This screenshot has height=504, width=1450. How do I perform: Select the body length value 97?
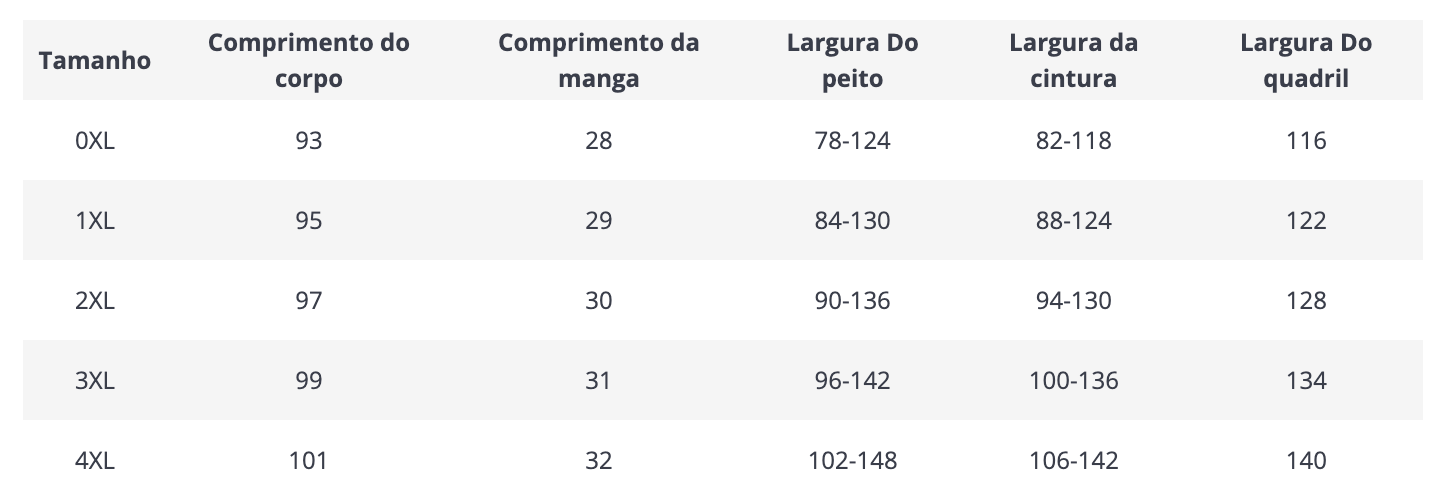[x=309, y=301]
